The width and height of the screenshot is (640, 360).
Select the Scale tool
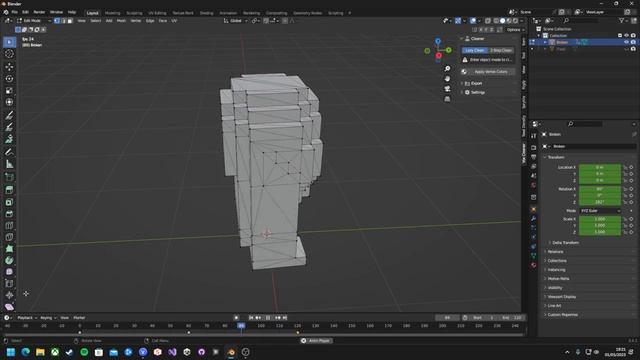tap(9, 90)
